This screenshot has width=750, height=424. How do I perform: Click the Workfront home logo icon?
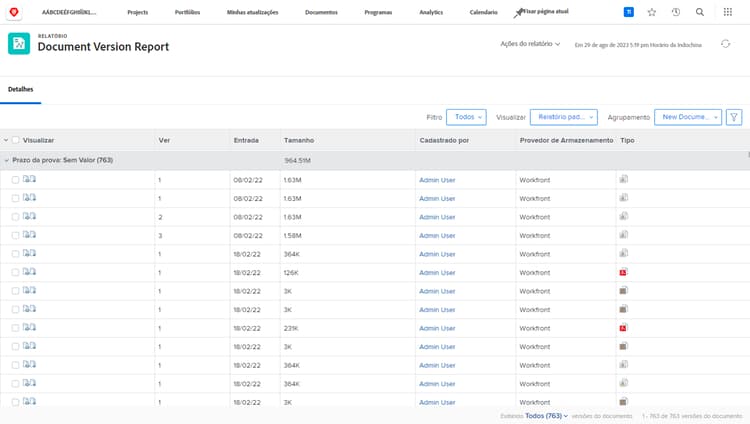(x=14, y=12)
